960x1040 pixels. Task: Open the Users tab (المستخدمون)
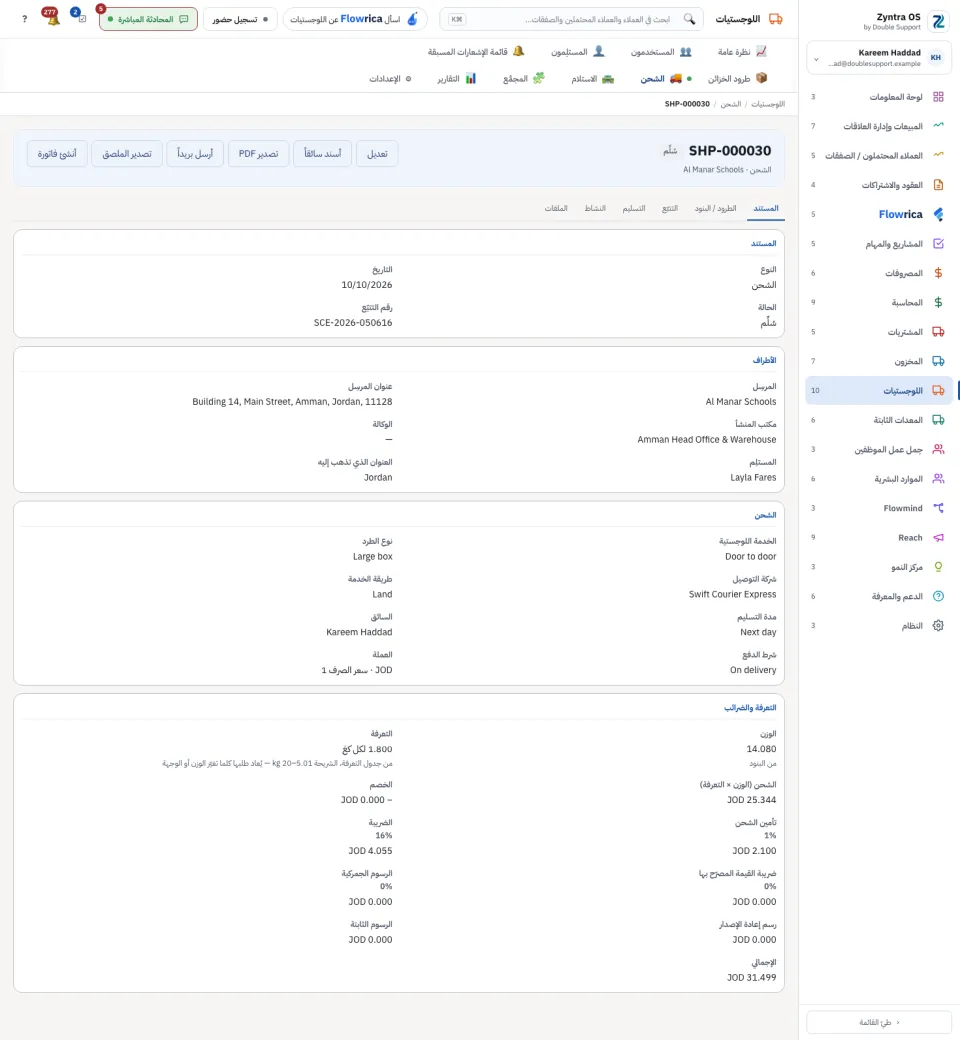(661, 52)
